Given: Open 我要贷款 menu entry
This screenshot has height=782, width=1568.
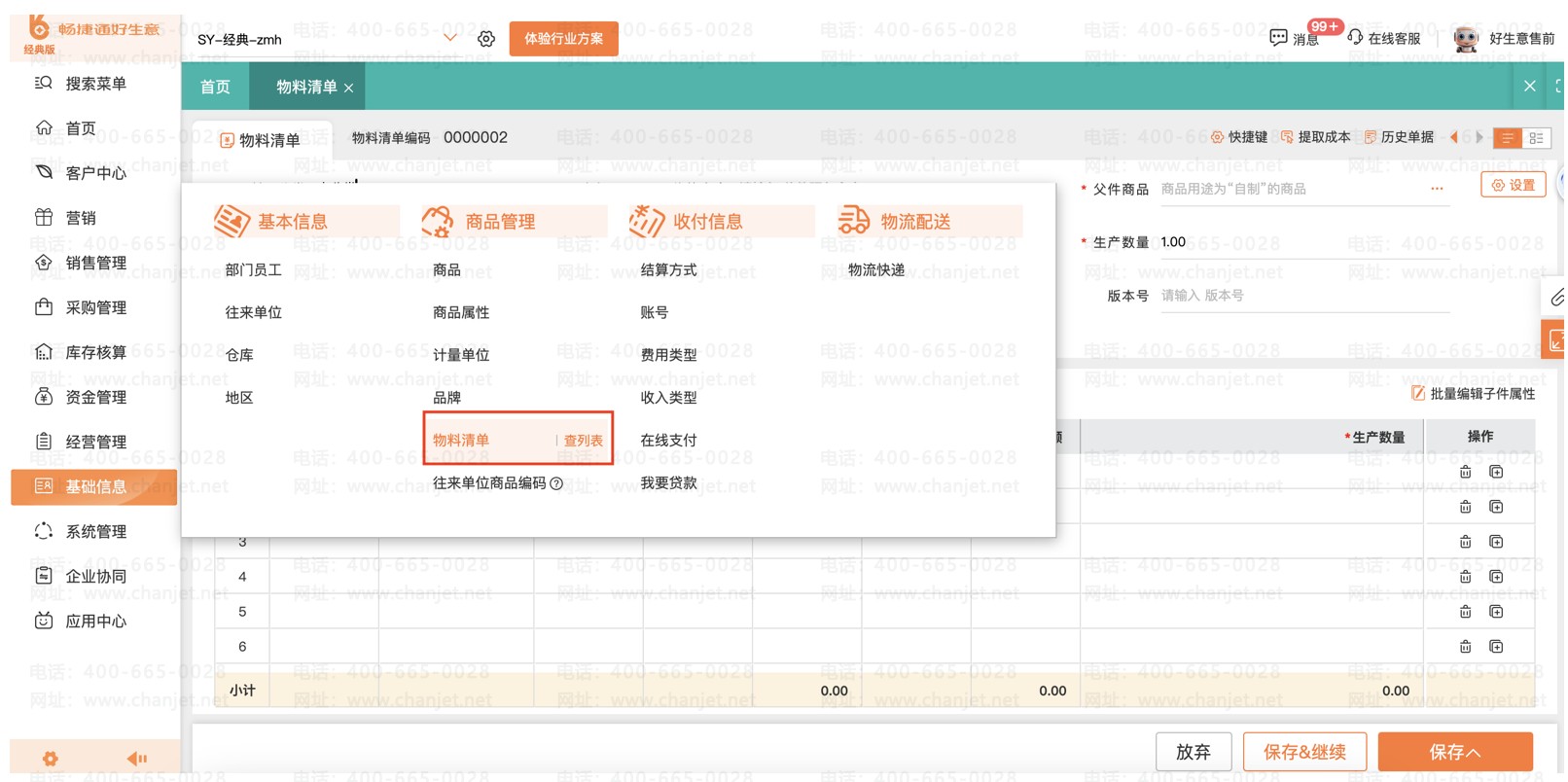Looking at the screenshot, I should coord(668,483).
